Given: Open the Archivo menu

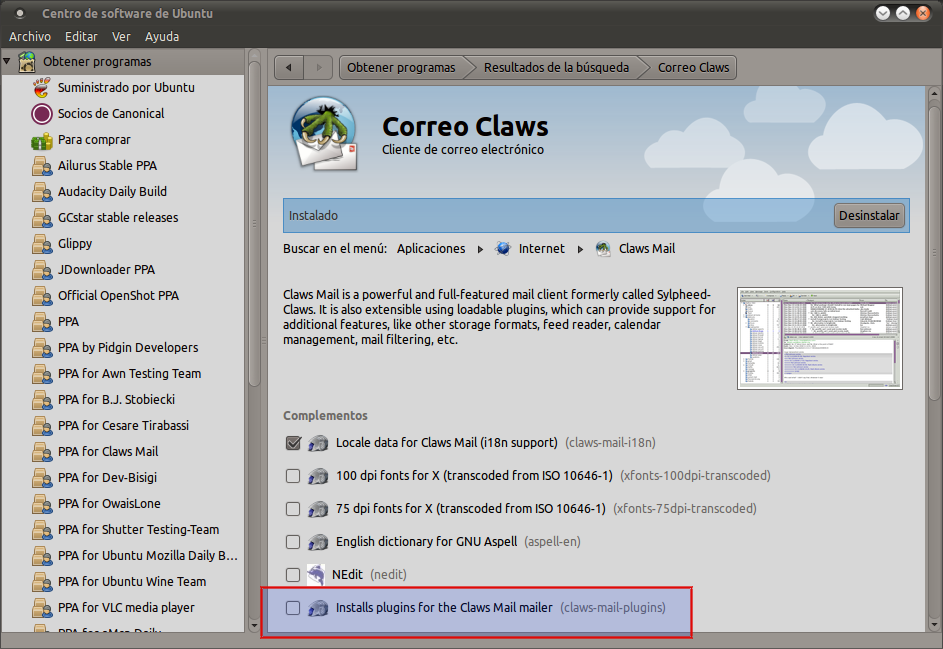Looking at the screenshot, I should tap(30, 37).
